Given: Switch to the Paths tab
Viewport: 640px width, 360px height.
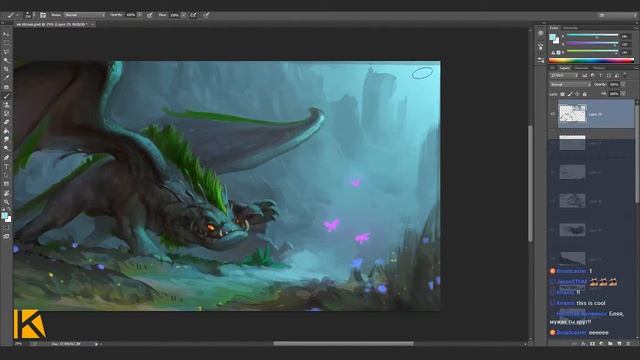Looking at the screenshot, I should click(x=599, y=68).
